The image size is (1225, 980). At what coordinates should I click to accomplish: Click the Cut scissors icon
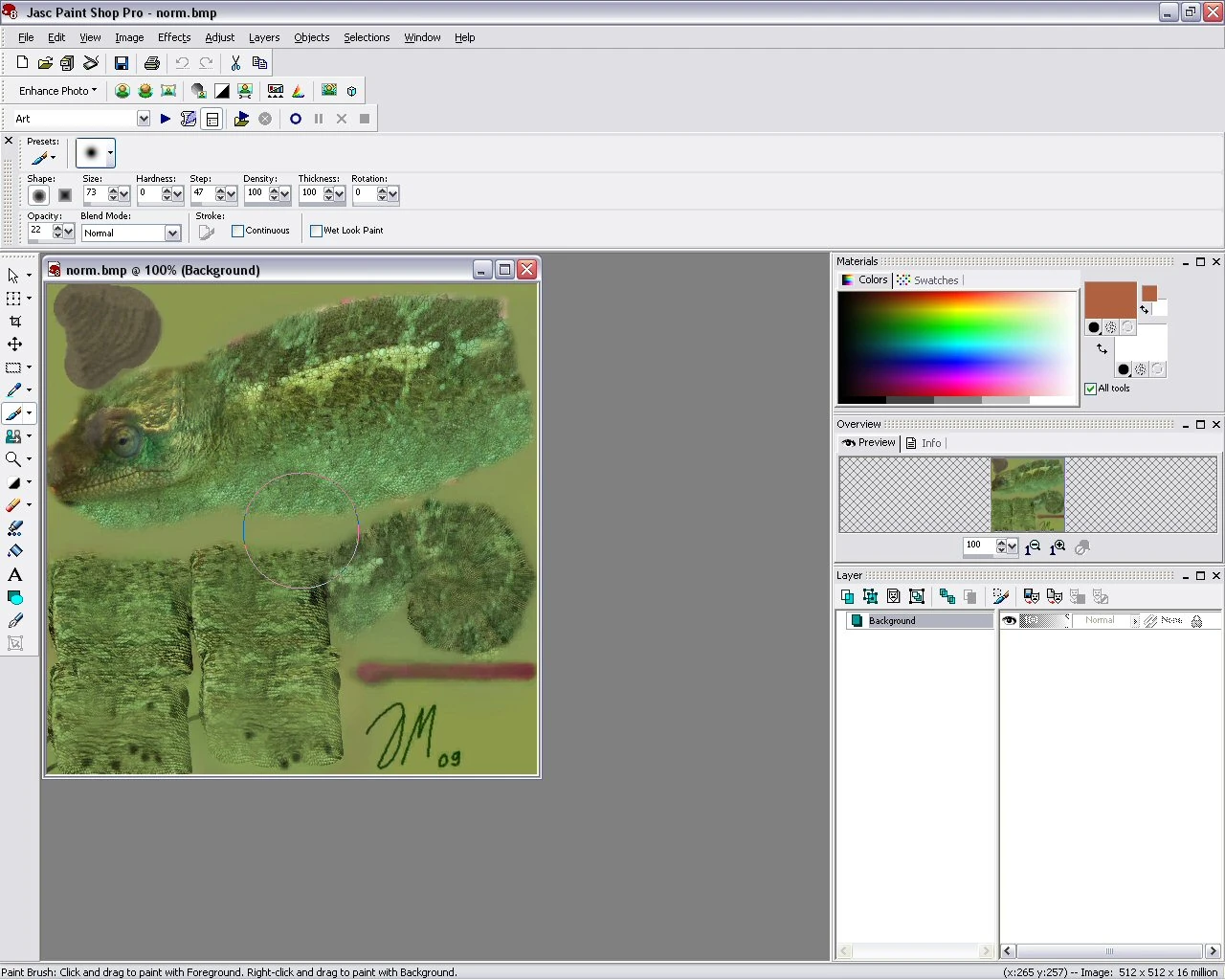coord(235,63)
